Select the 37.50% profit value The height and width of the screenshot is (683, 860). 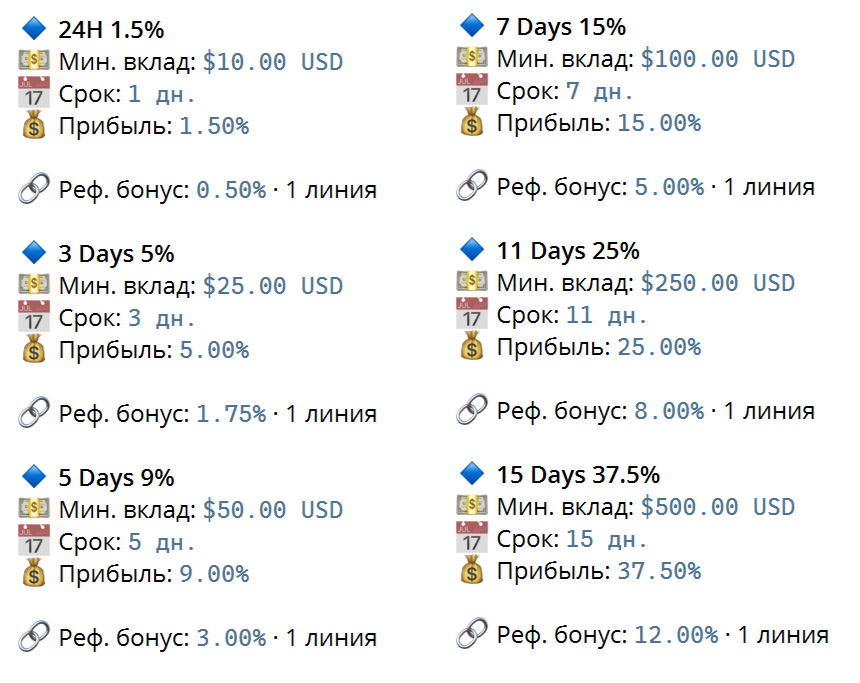click(x=659, y=571)
